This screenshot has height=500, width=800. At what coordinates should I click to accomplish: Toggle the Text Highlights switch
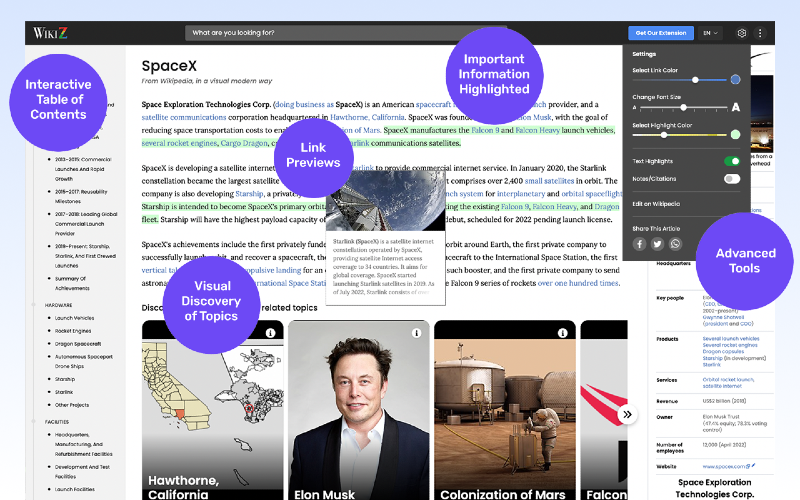point(732,161)
